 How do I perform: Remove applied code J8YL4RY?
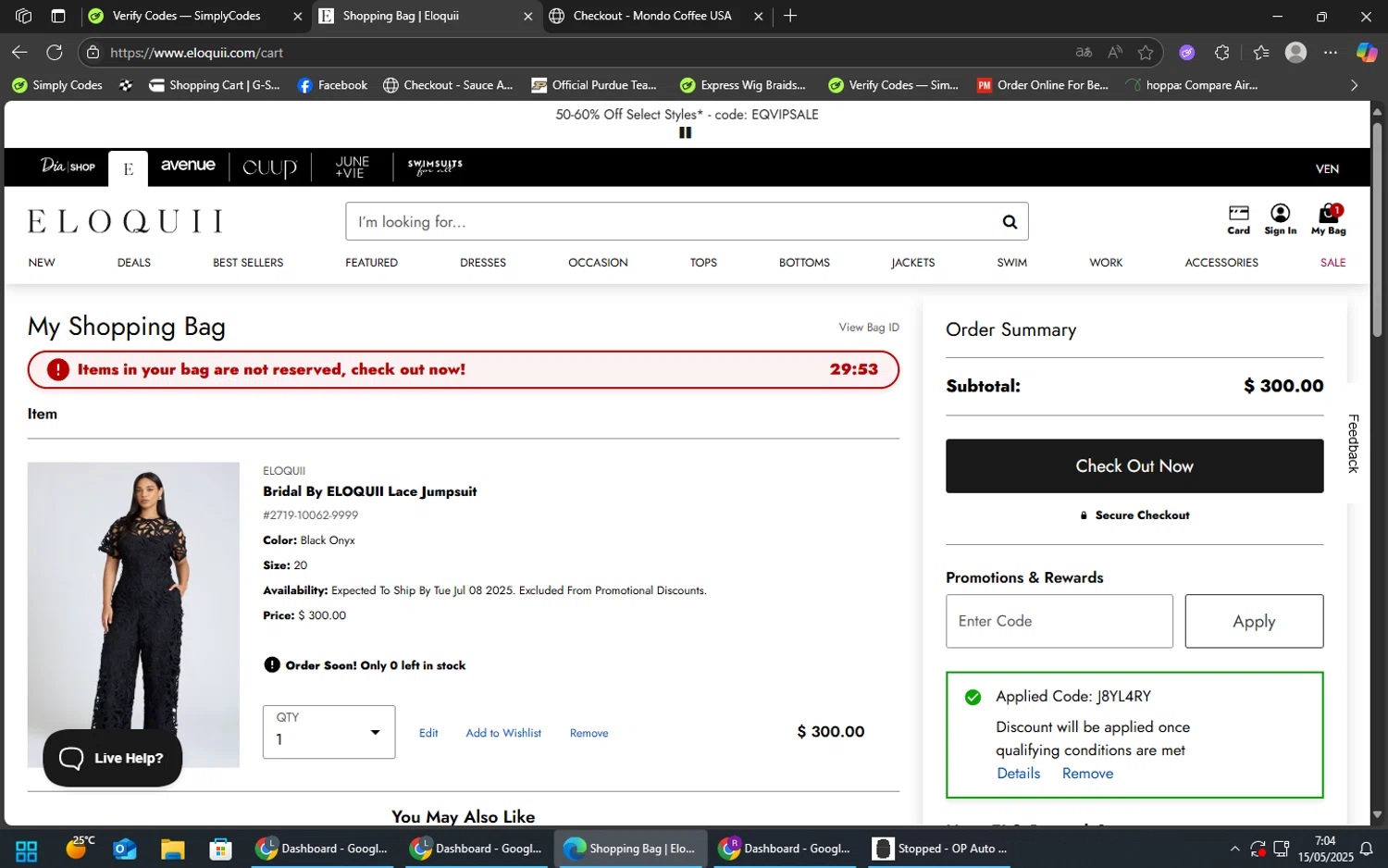pos(1087,774)
